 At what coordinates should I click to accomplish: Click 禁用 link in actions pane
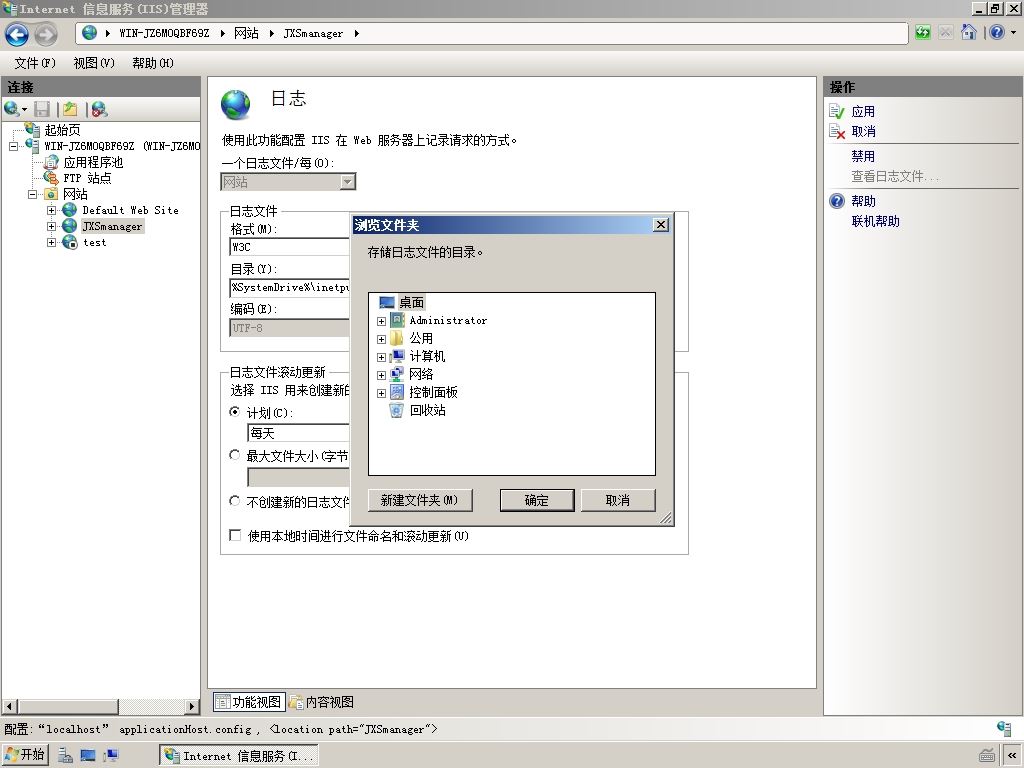863,157
